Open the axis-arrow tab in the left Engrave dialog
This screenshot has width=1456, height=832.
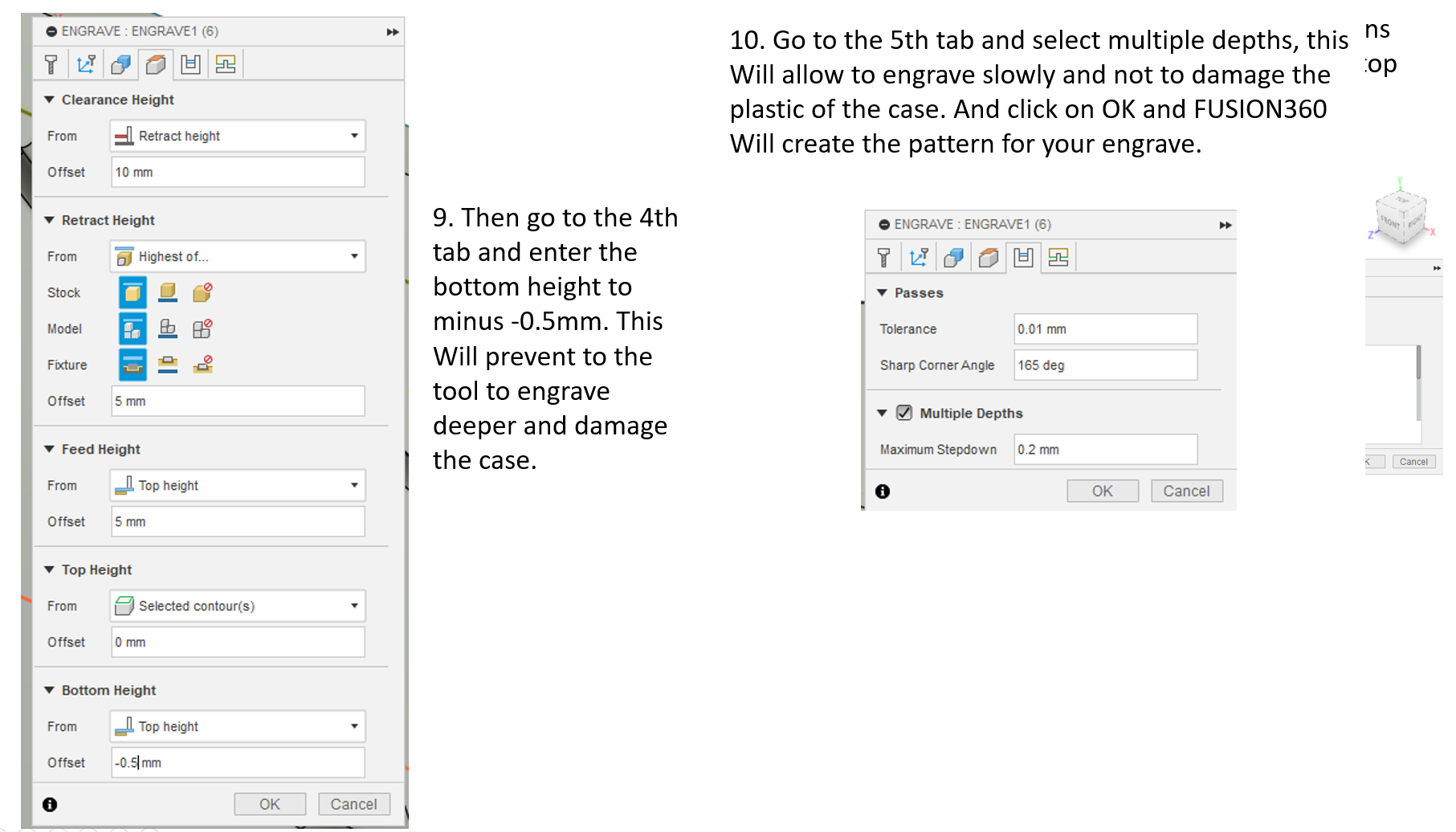(x=86, y=64)
